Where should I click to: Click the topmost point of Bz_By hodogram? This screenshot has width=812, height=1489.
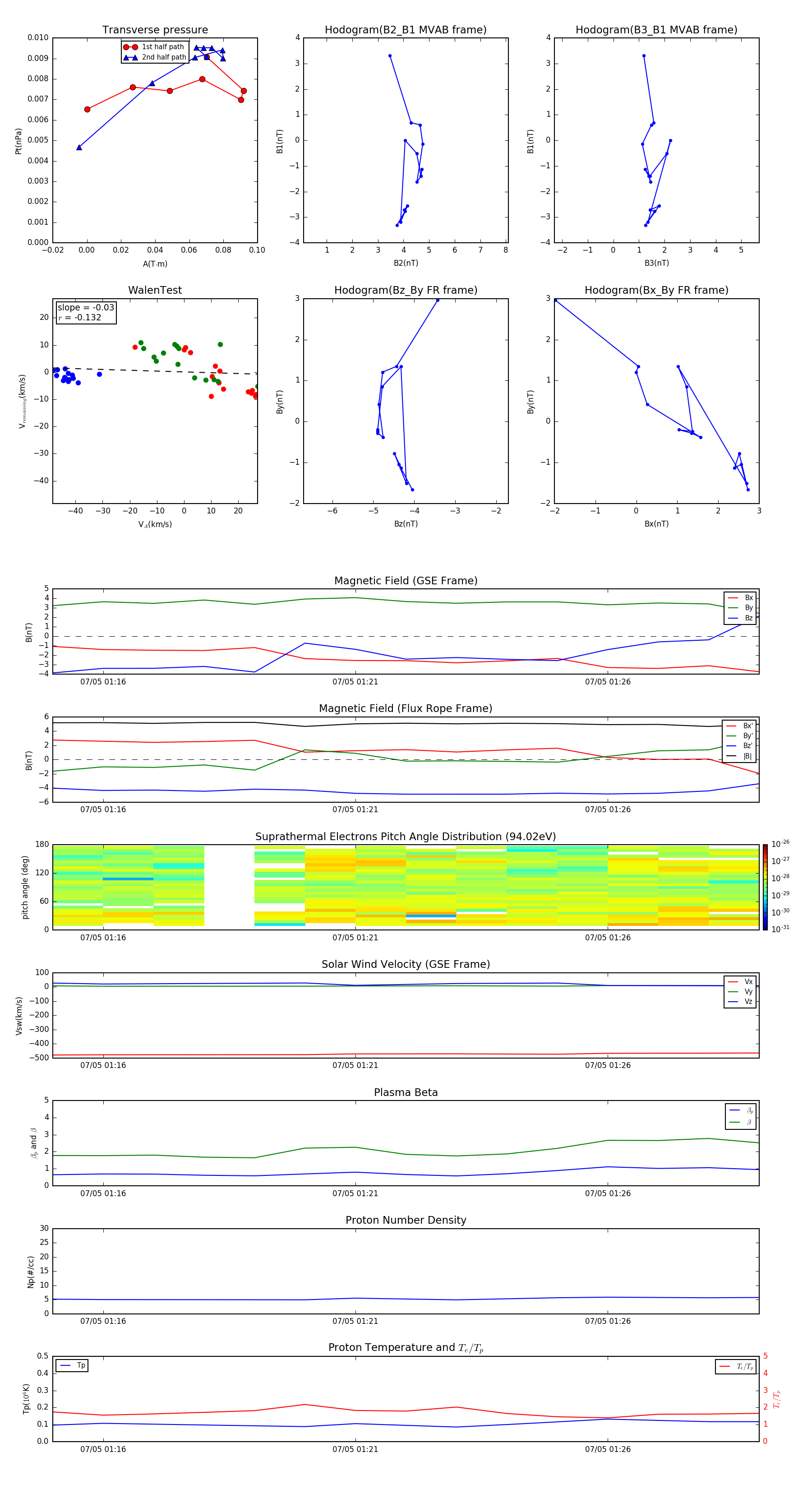coord(438,300)
